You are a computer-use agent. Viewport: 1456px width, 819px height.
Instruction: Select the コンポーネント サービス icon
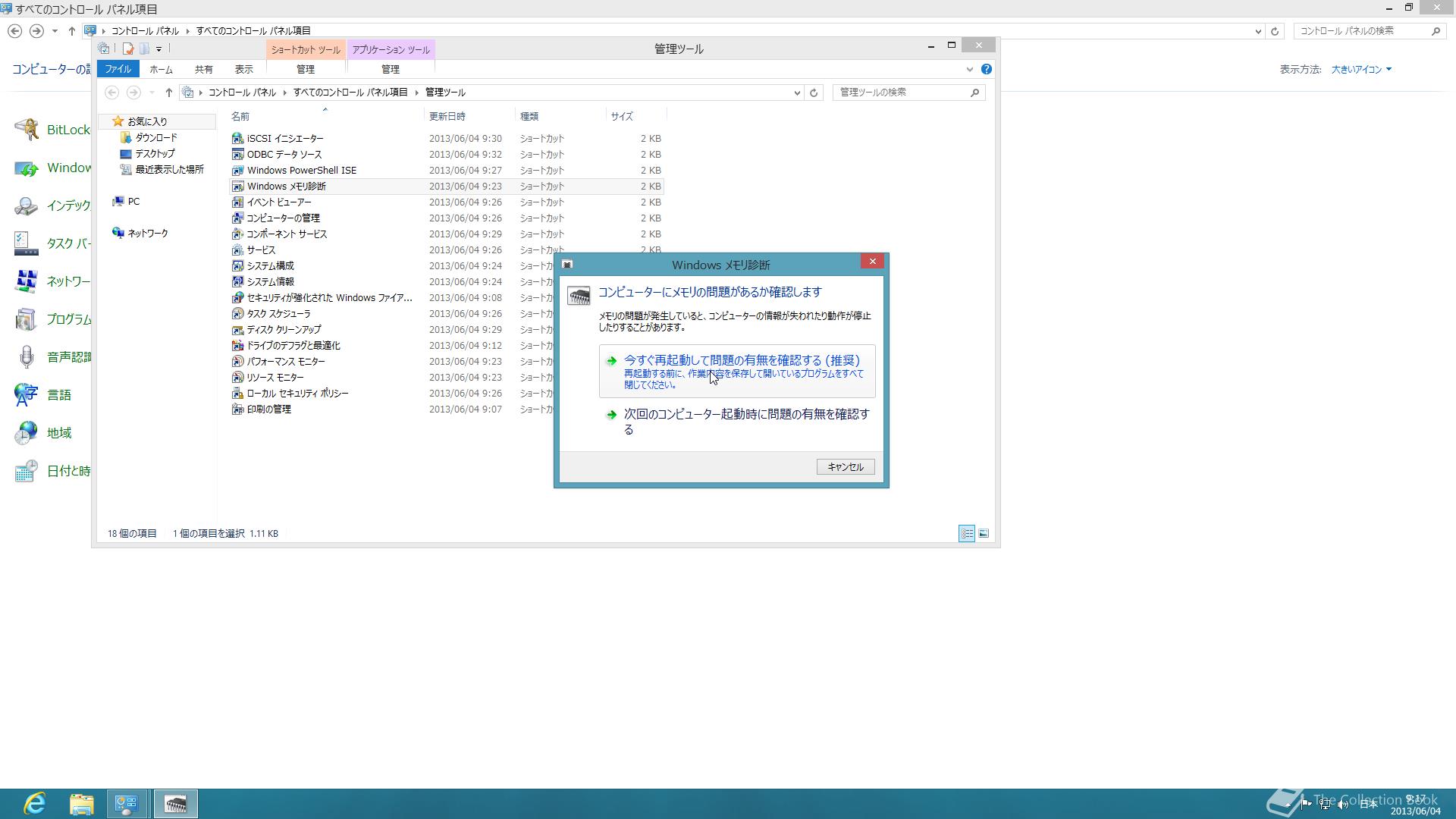237,234
